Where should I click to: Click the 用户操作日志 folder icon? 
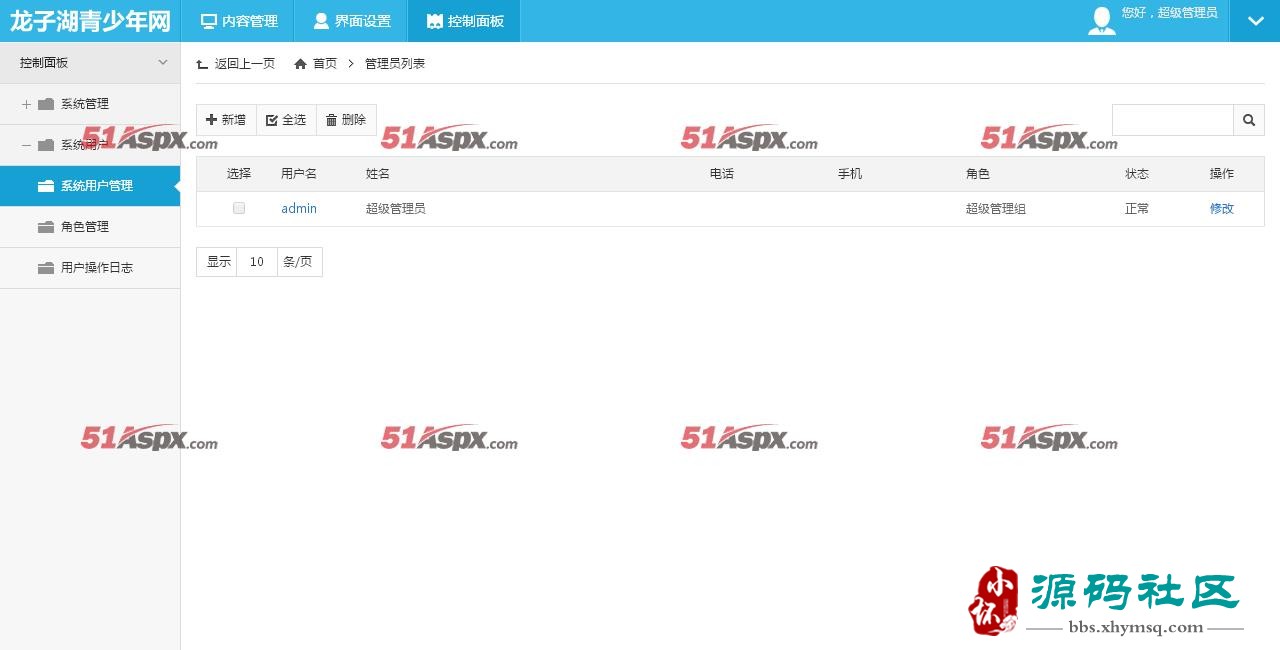tap(46, 268)
